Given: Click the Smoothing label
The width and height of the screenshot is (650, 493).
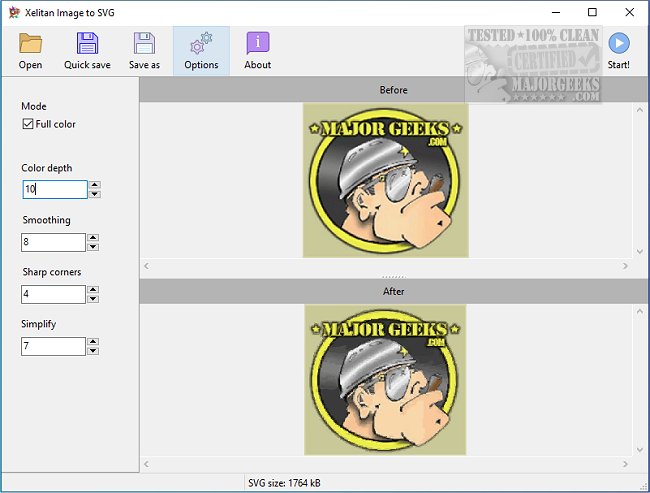Looking at the screenshot, I should pyautogui.click(x=46, y=220).
